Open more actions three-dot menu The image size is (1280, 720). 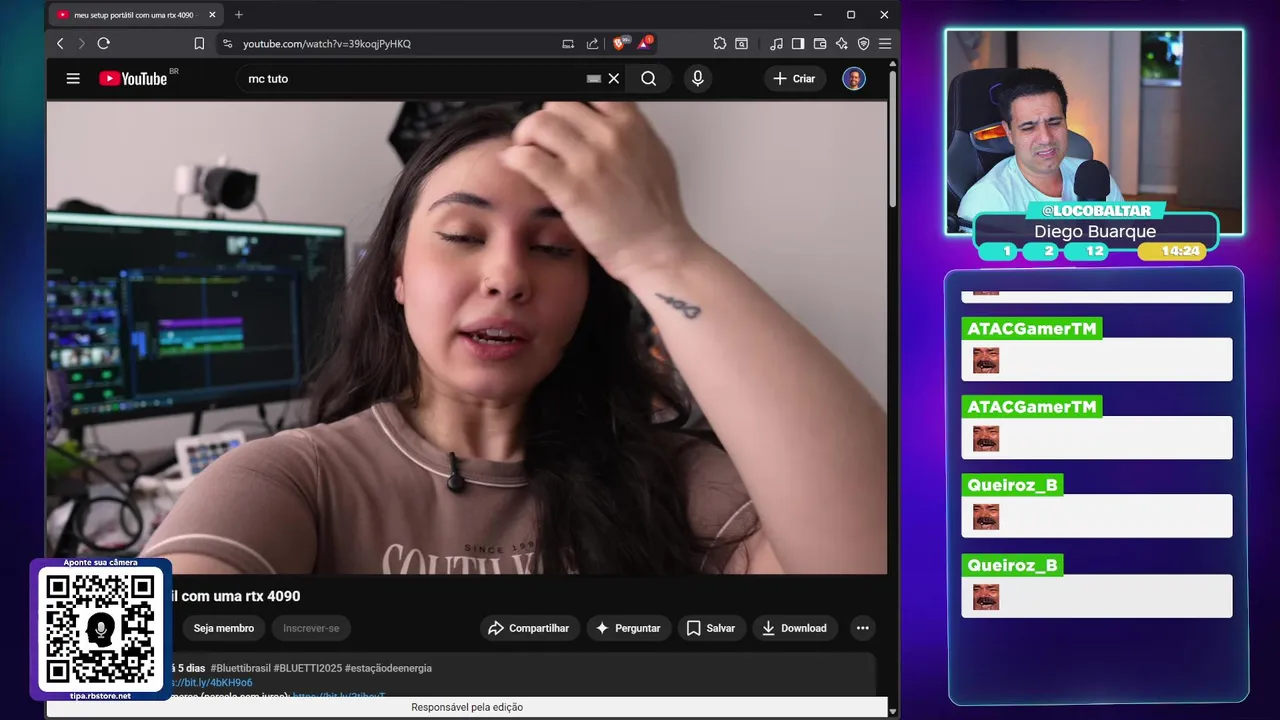pos(863,628)
